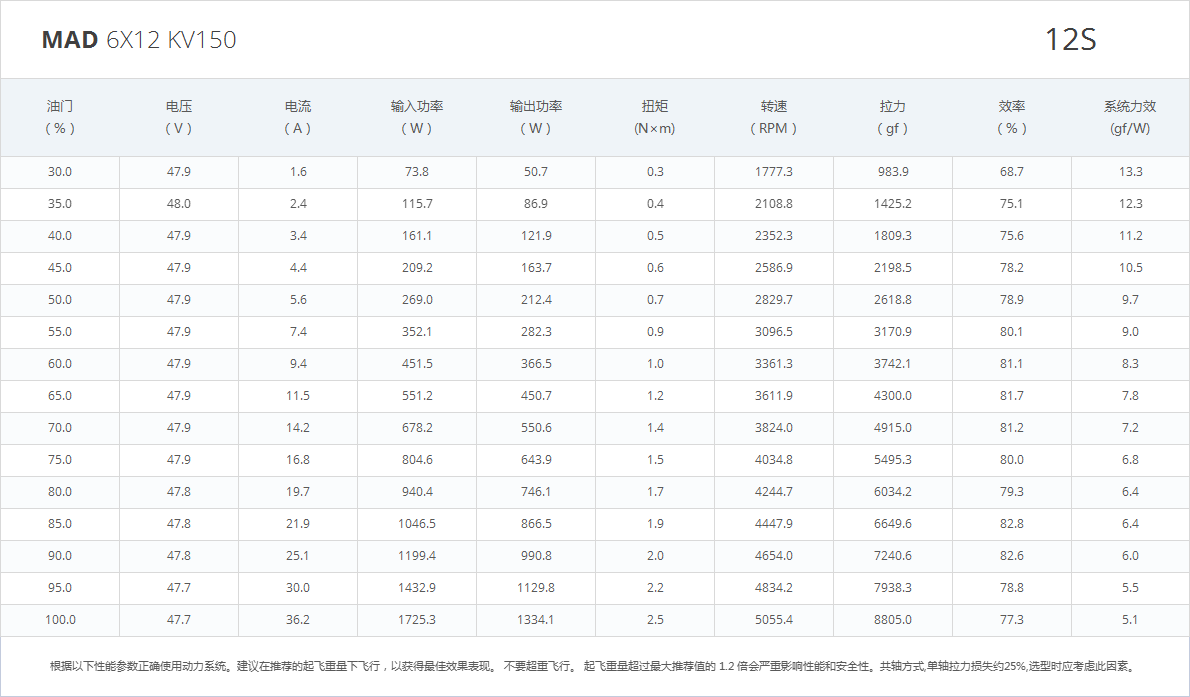Select input power "115.7"

click(x=417, y=203)
